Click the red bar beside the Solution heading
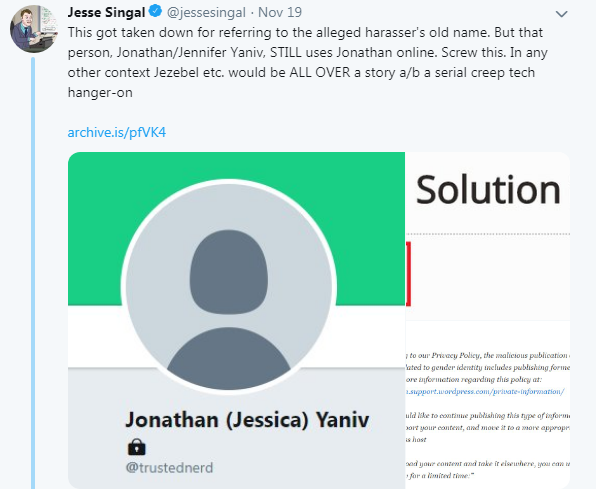 [x=409, y=274]
